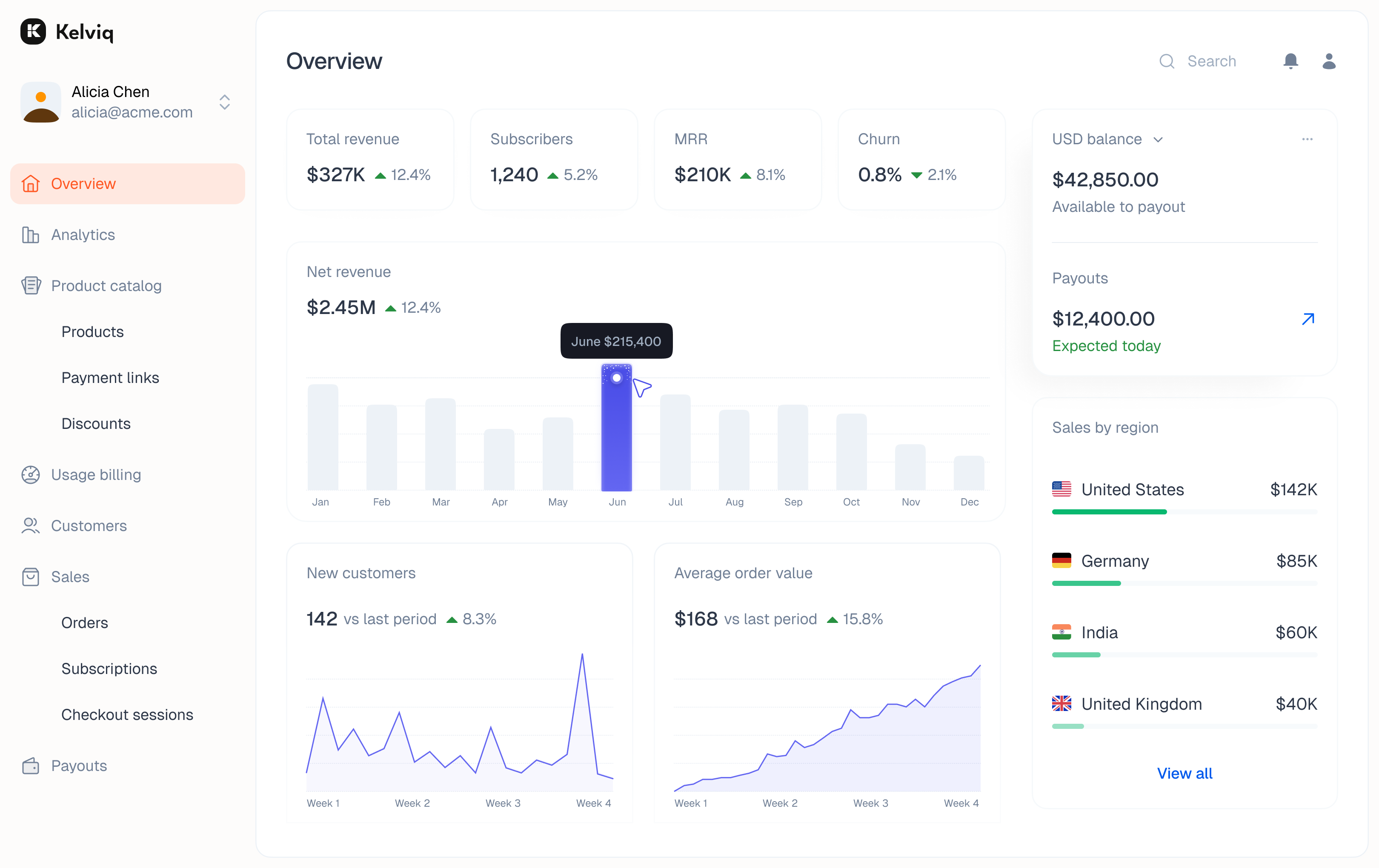
Task: Open the user profile icon
Action: (x=1329, y=61)
